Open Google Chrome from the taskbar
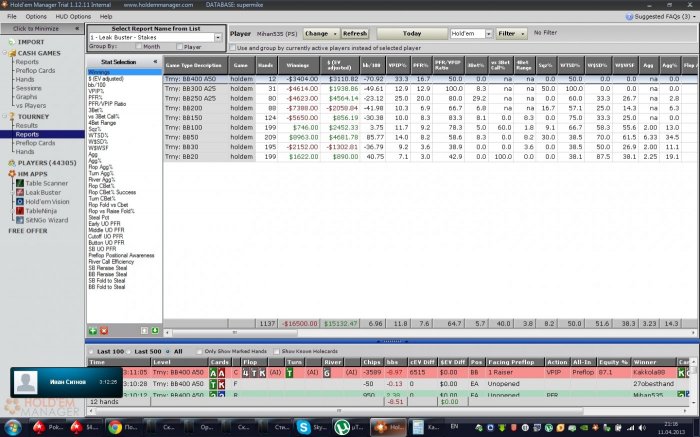This screenshot has height=437, width=700. point(115,427)
